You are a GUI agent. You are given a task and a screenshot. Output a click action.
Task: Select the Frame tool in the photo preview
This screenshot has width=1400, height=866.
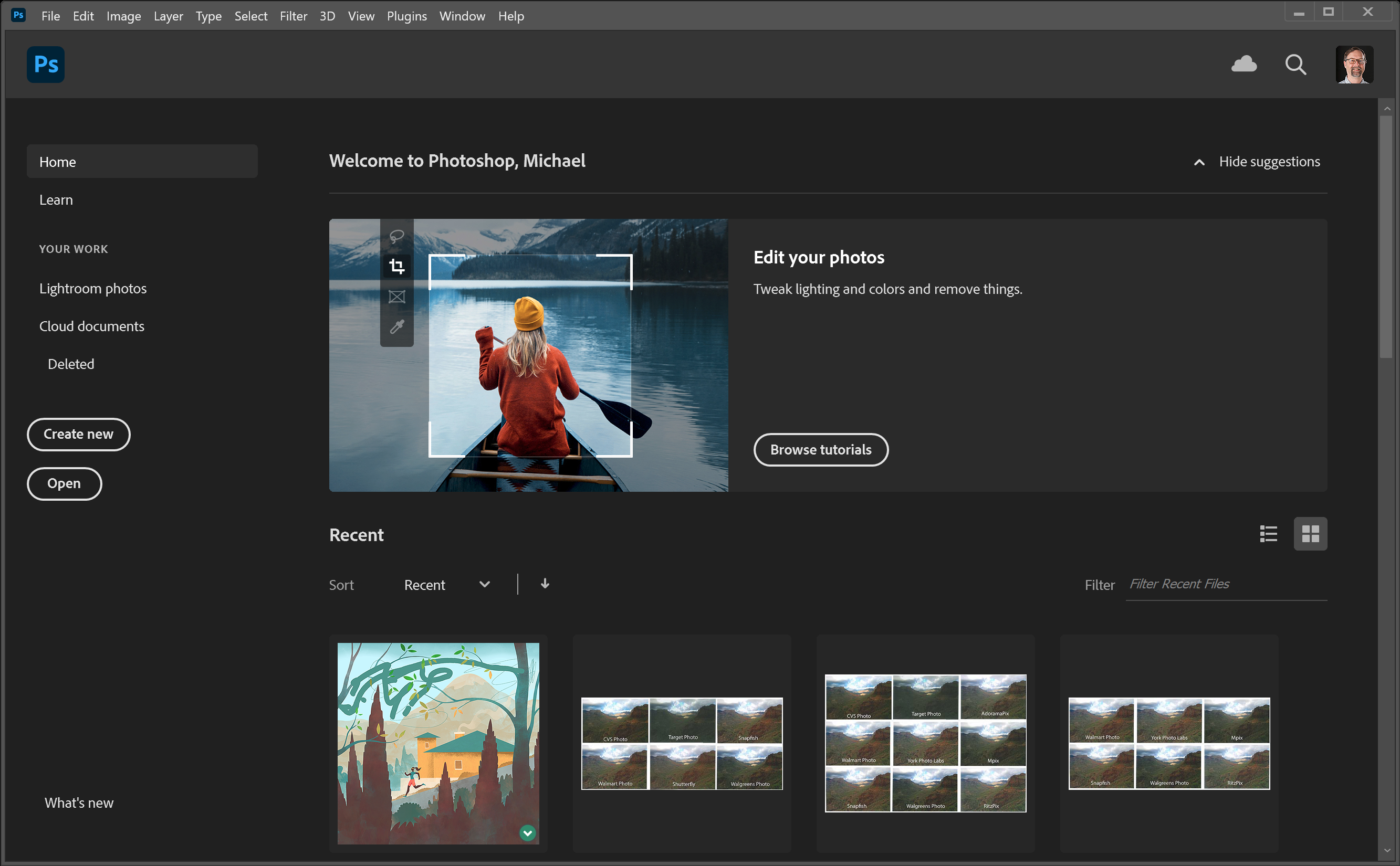[396, 297]
